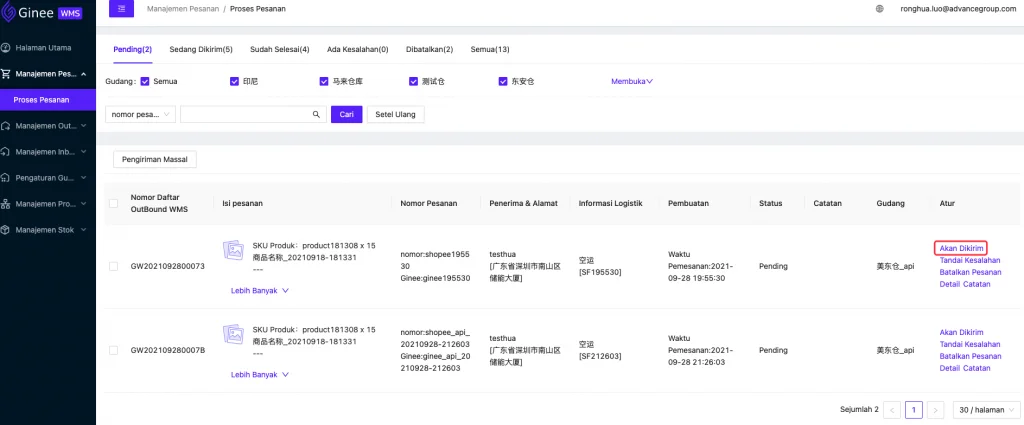
Task: Click Akan Dikirim for order GW2021092800073
Action: pos(961,248)
